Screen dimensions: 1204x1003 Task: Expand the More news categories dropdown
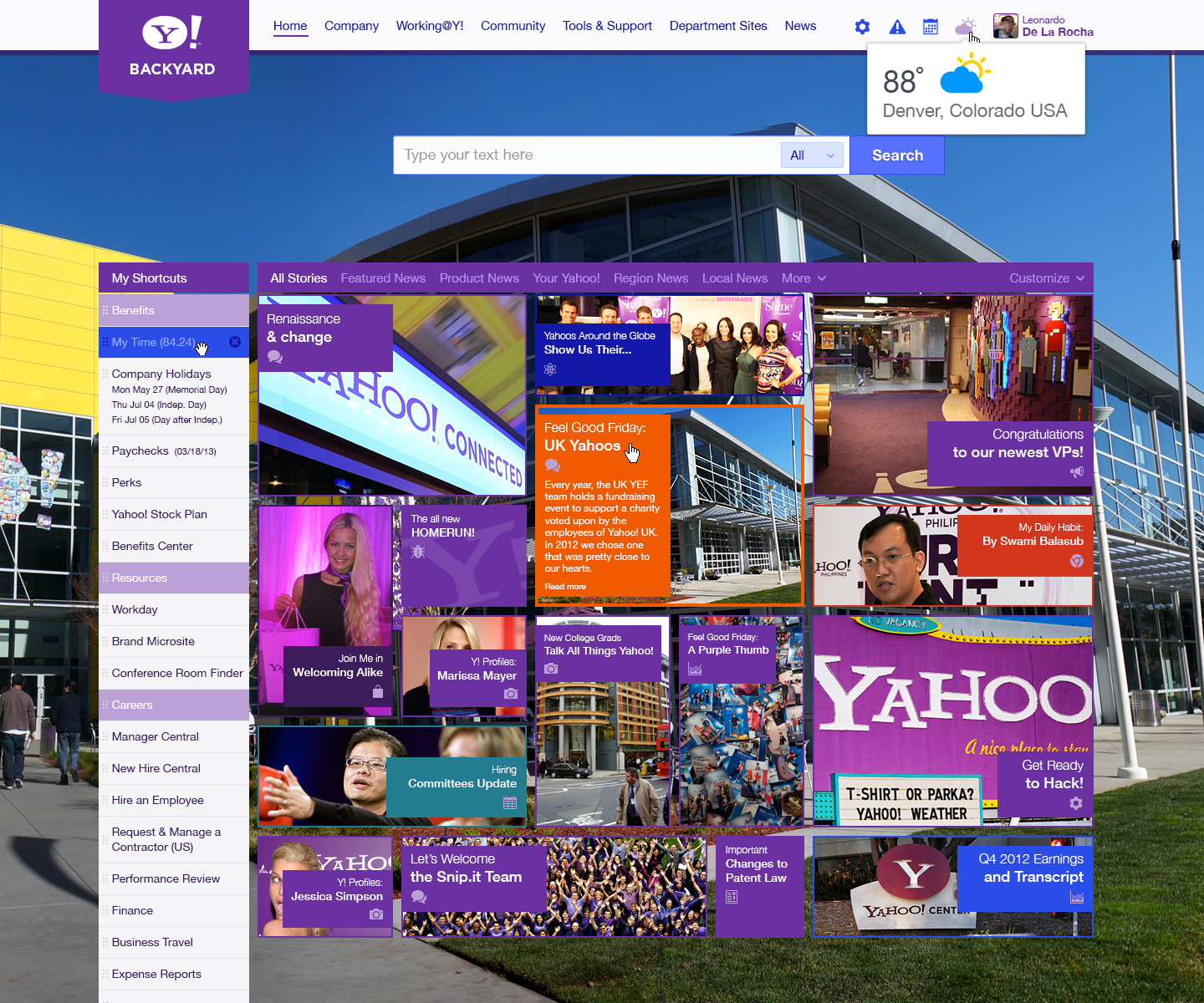click(804, 278)
